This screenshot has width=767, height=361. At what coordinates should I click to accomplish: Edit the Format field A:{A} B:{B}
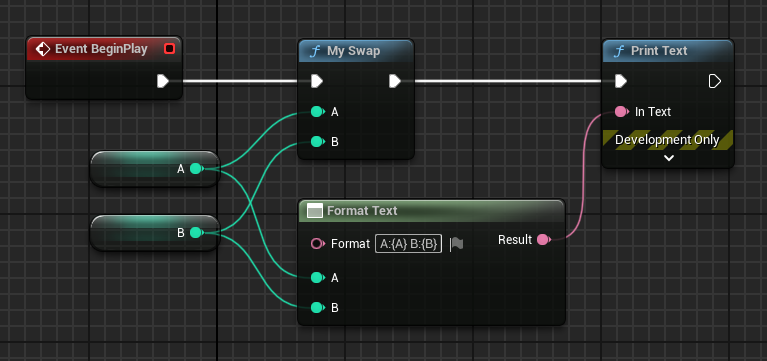[408, 244]
